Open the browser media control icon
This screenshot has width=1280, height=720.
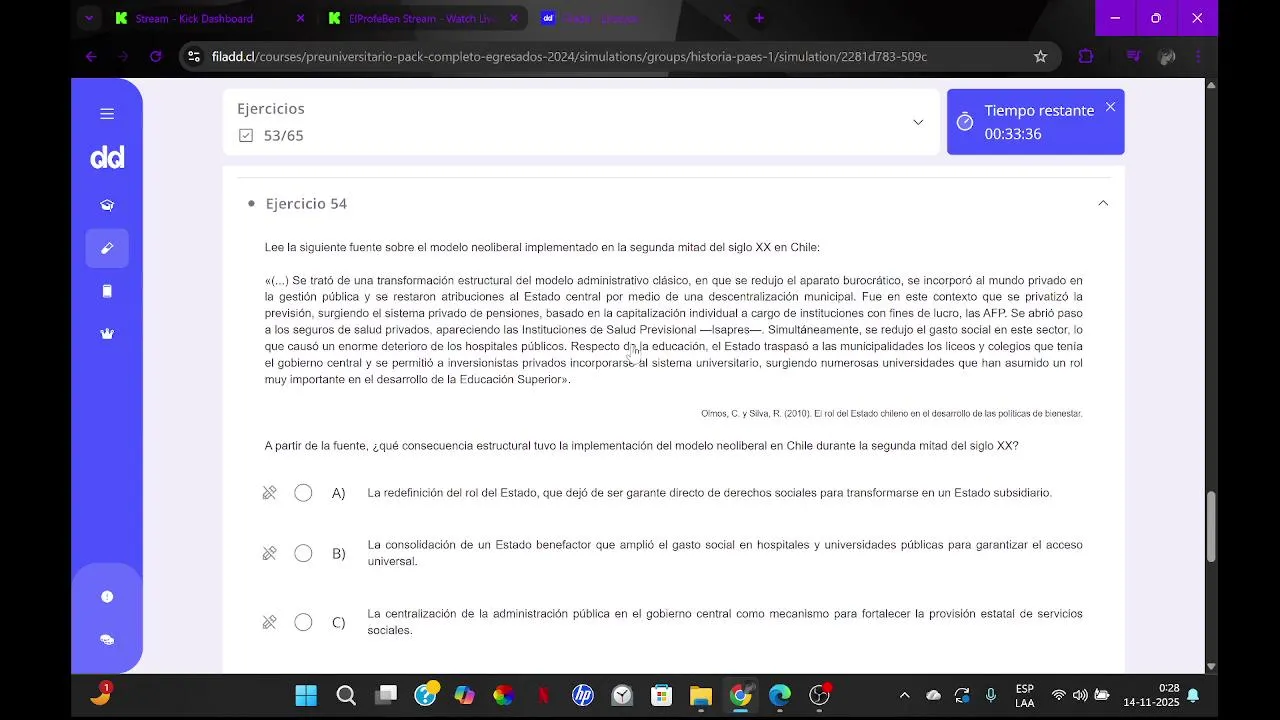pyautogui.click(x=1133, y=57)
